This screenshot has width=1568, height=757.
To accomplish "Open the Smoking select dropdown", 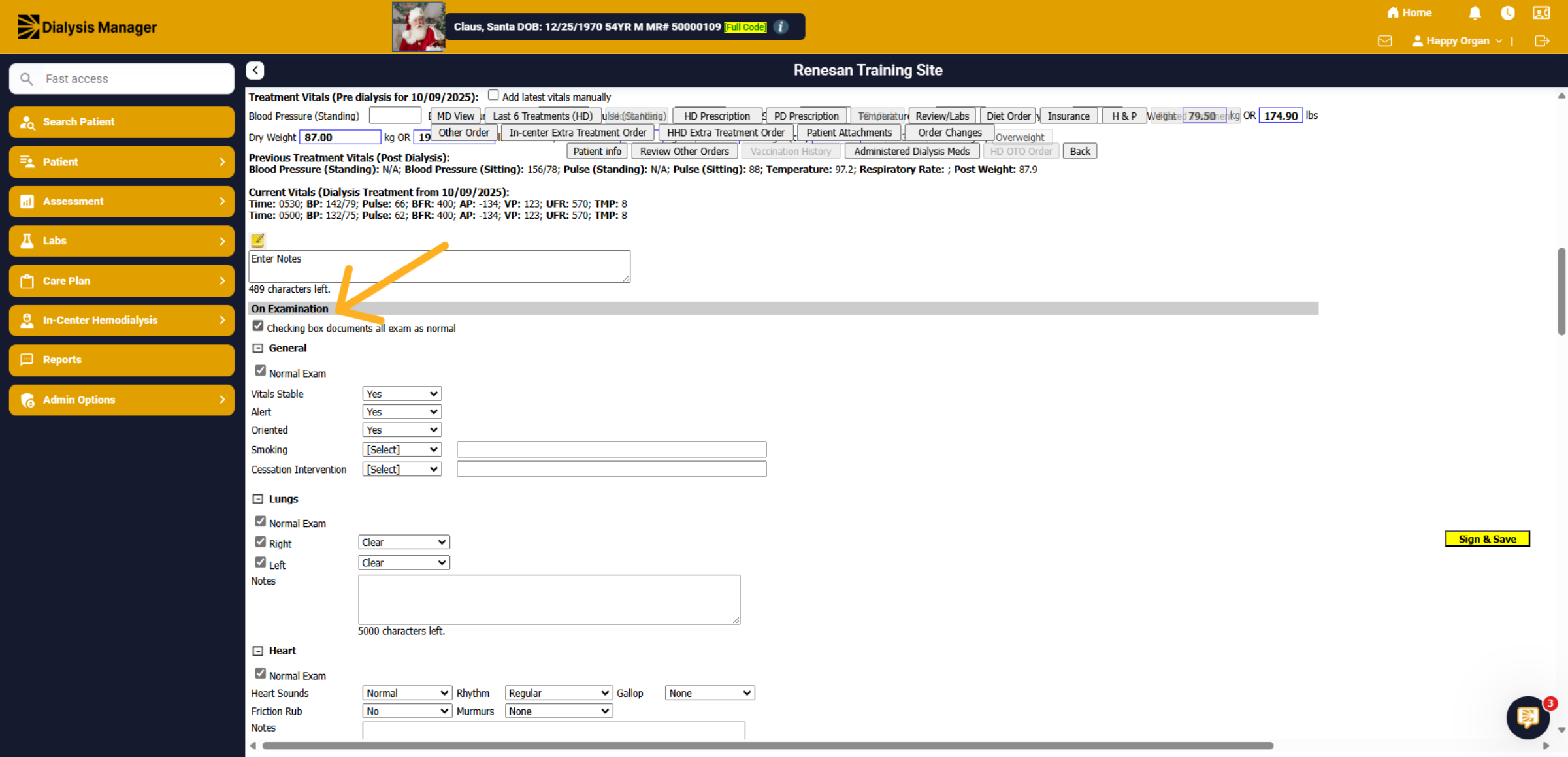I will (x=402, y=449).
